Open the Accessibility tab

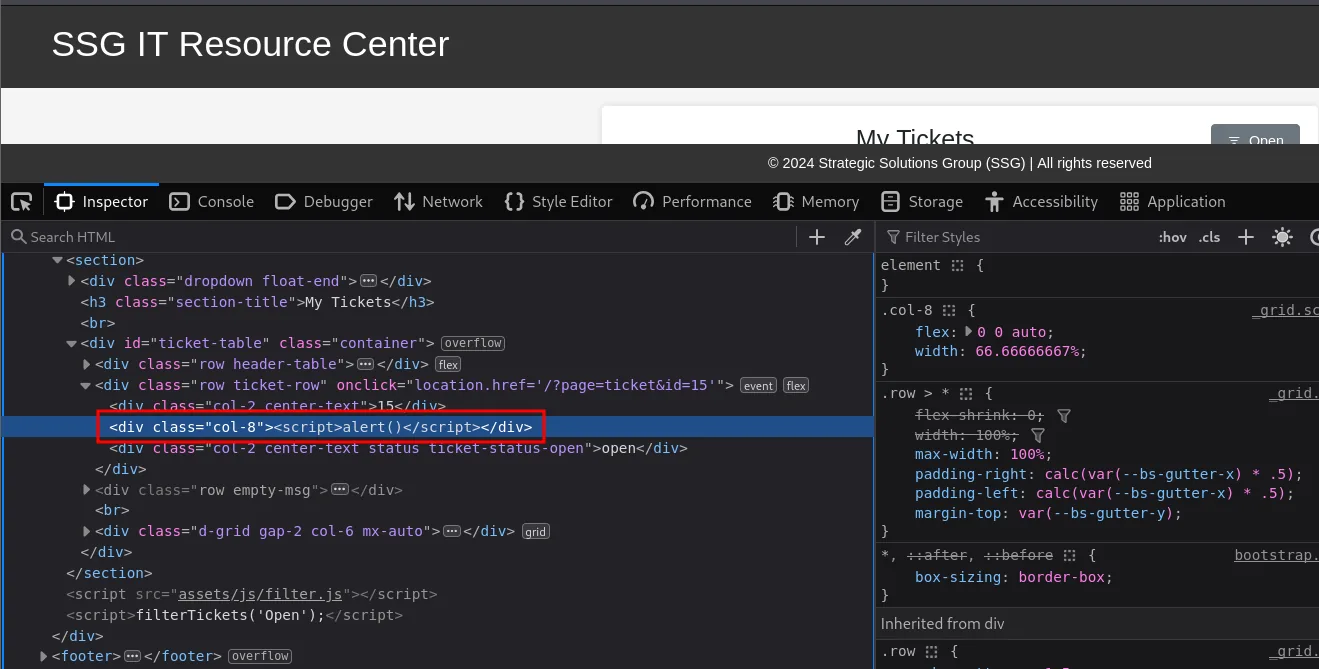pyautogui.click(x=1042, y=202)
